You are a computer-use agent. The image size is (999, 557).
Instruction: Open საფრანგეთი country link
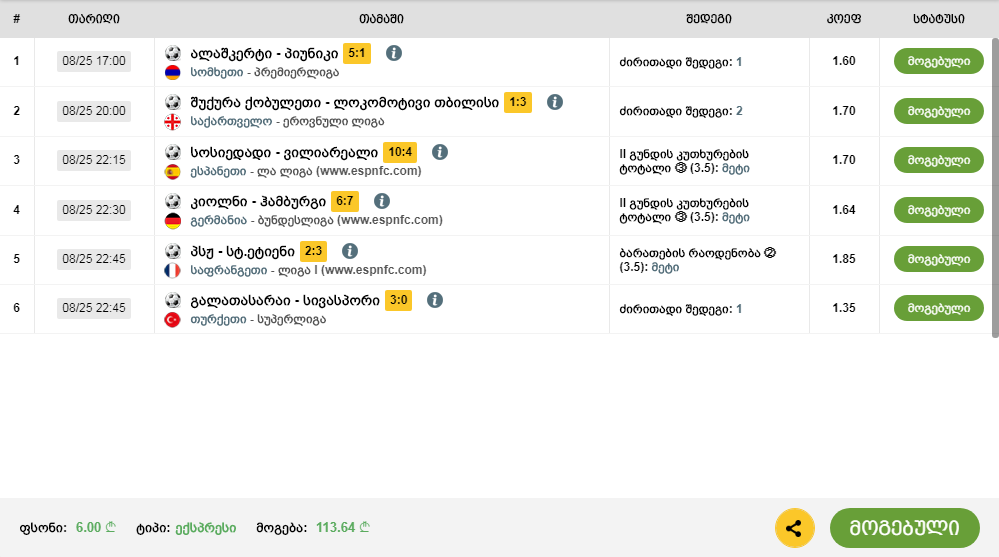pos(229,270)
